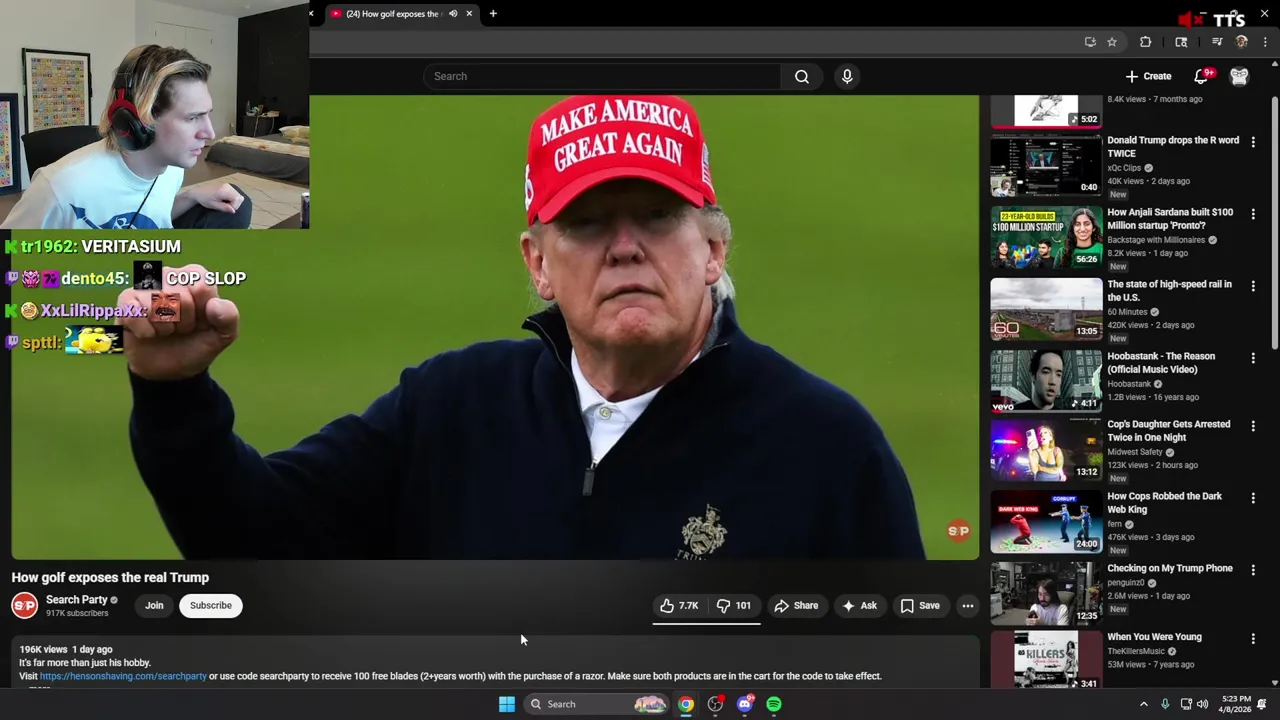The height and width of the screenshot is (720, 1280).
Task: Open options for Hoobastank The Reason video
Action: (1253, 358)
